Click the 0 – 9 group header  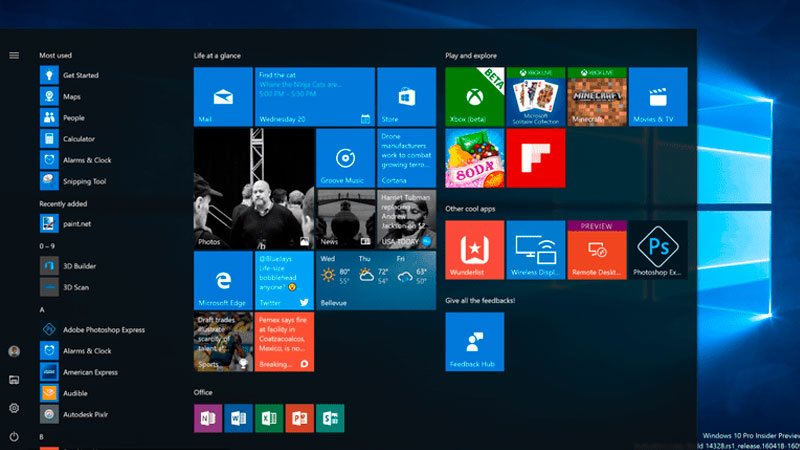pos(47,245)
